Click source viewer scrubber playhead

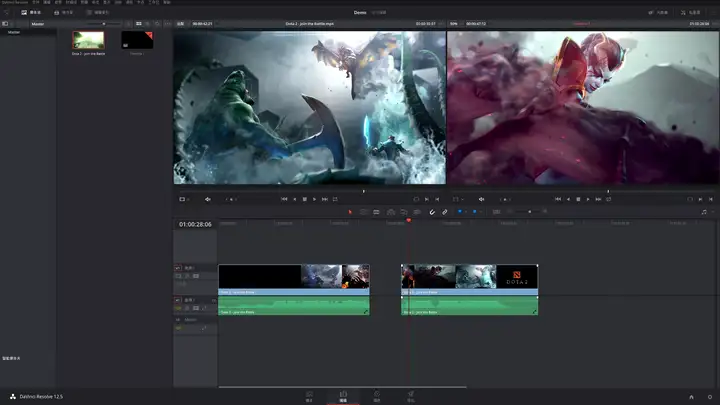(364, 191)
